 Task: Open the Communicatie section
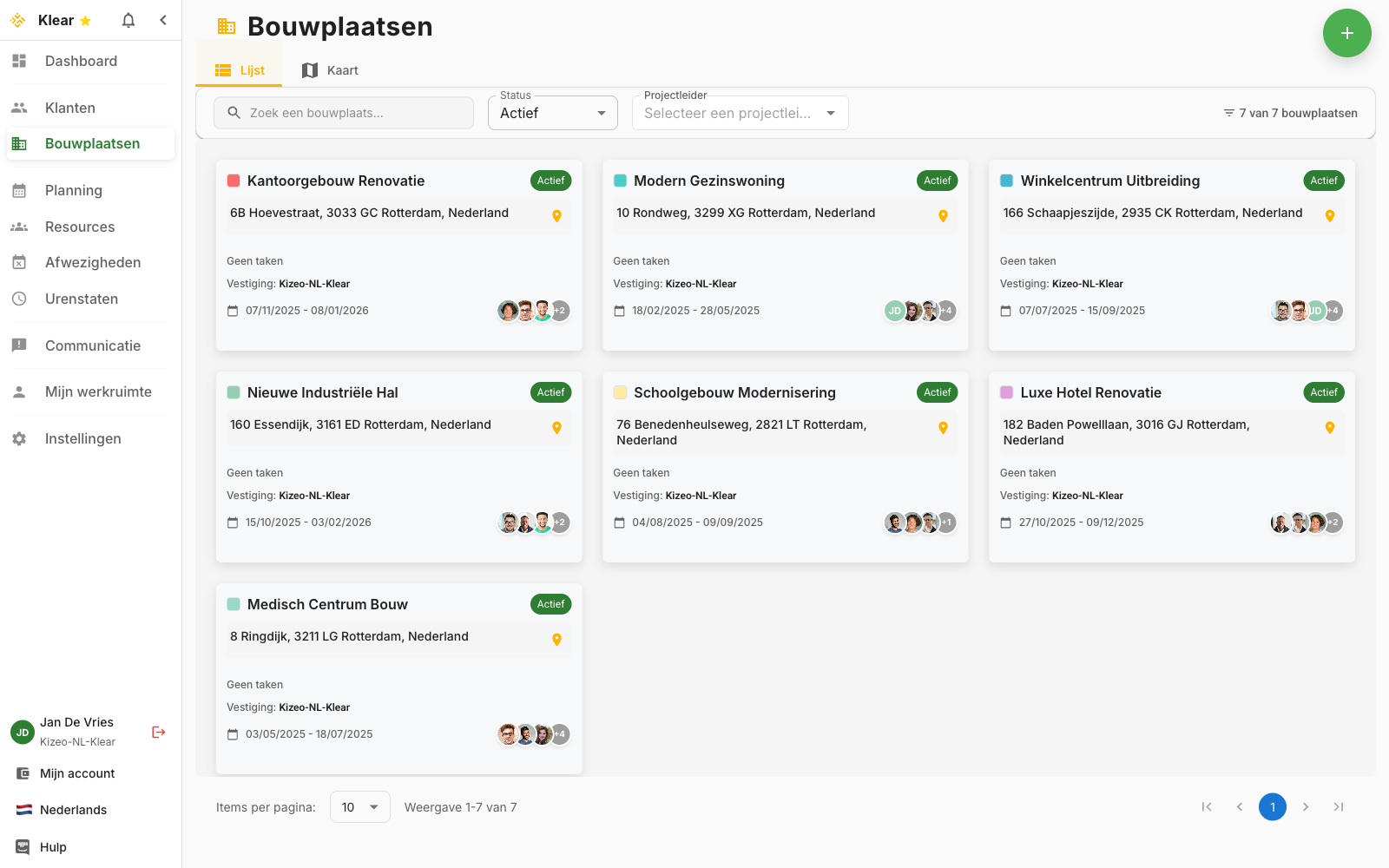(92, 345)
